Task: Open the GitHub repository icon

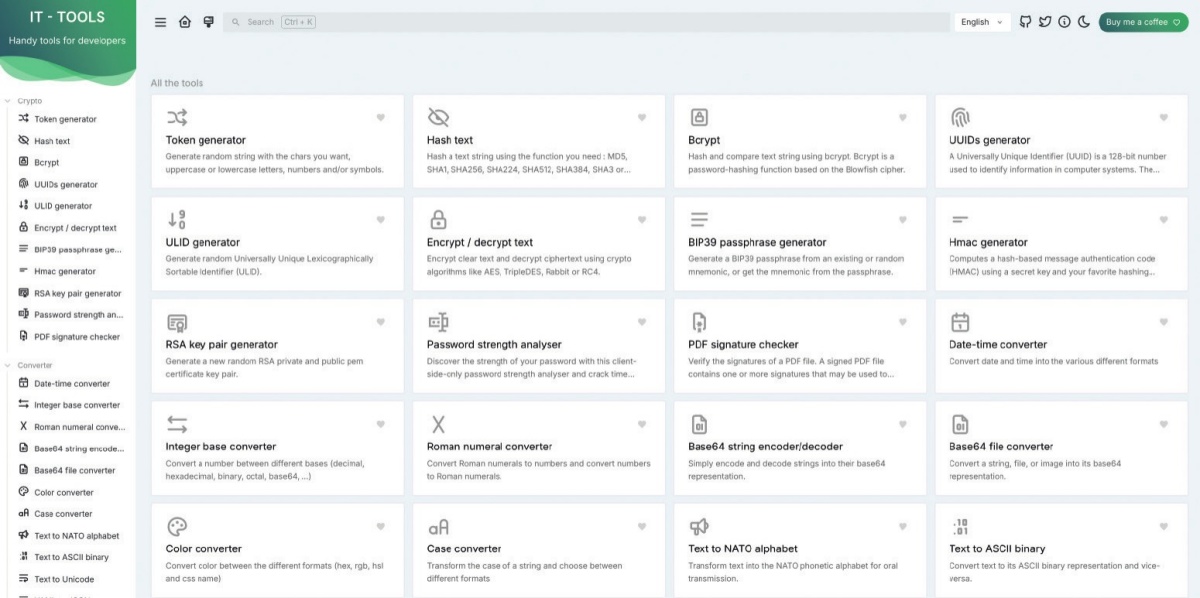Action: click(1025, 22)
